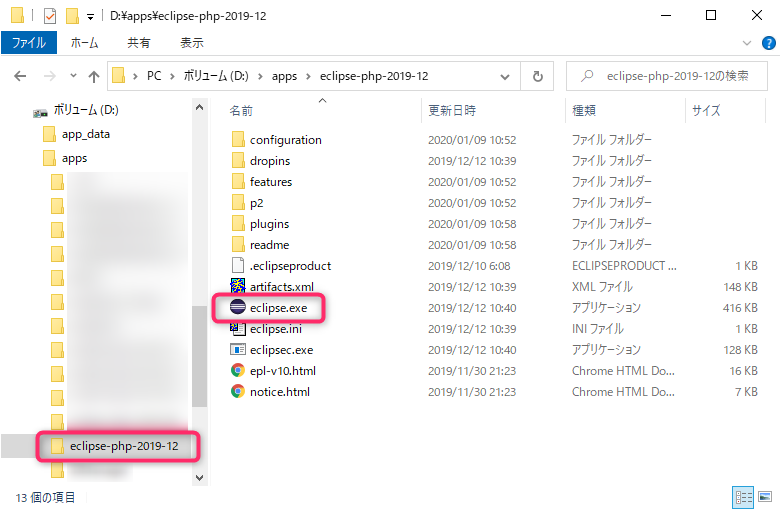Click the back navigation arrow
This screenshot has width=781, height=510.
click(x=20, y=76)
